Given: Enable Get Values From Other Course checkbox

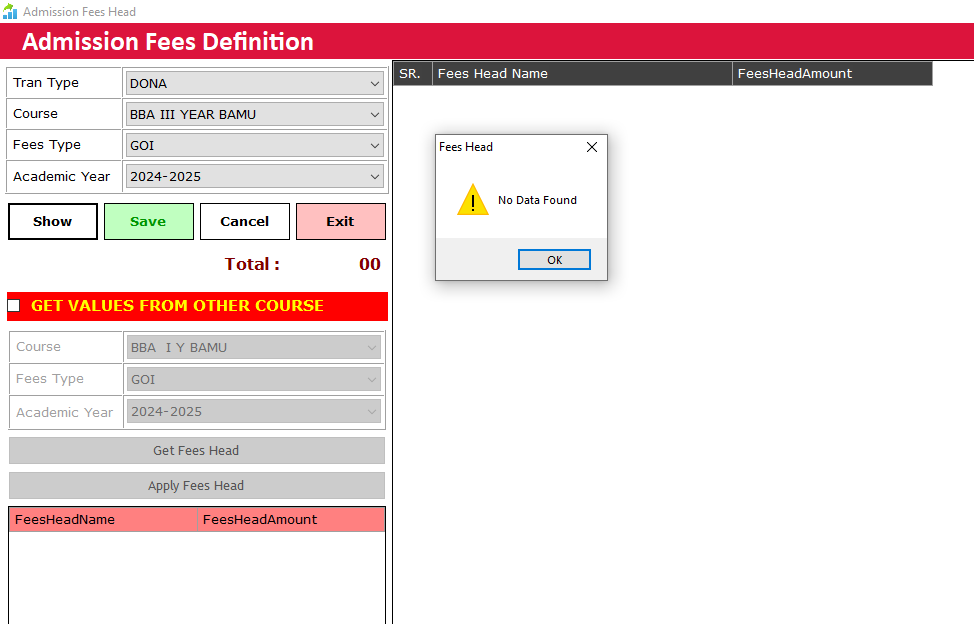Looking at the screenshot, I should pos(14,306).
